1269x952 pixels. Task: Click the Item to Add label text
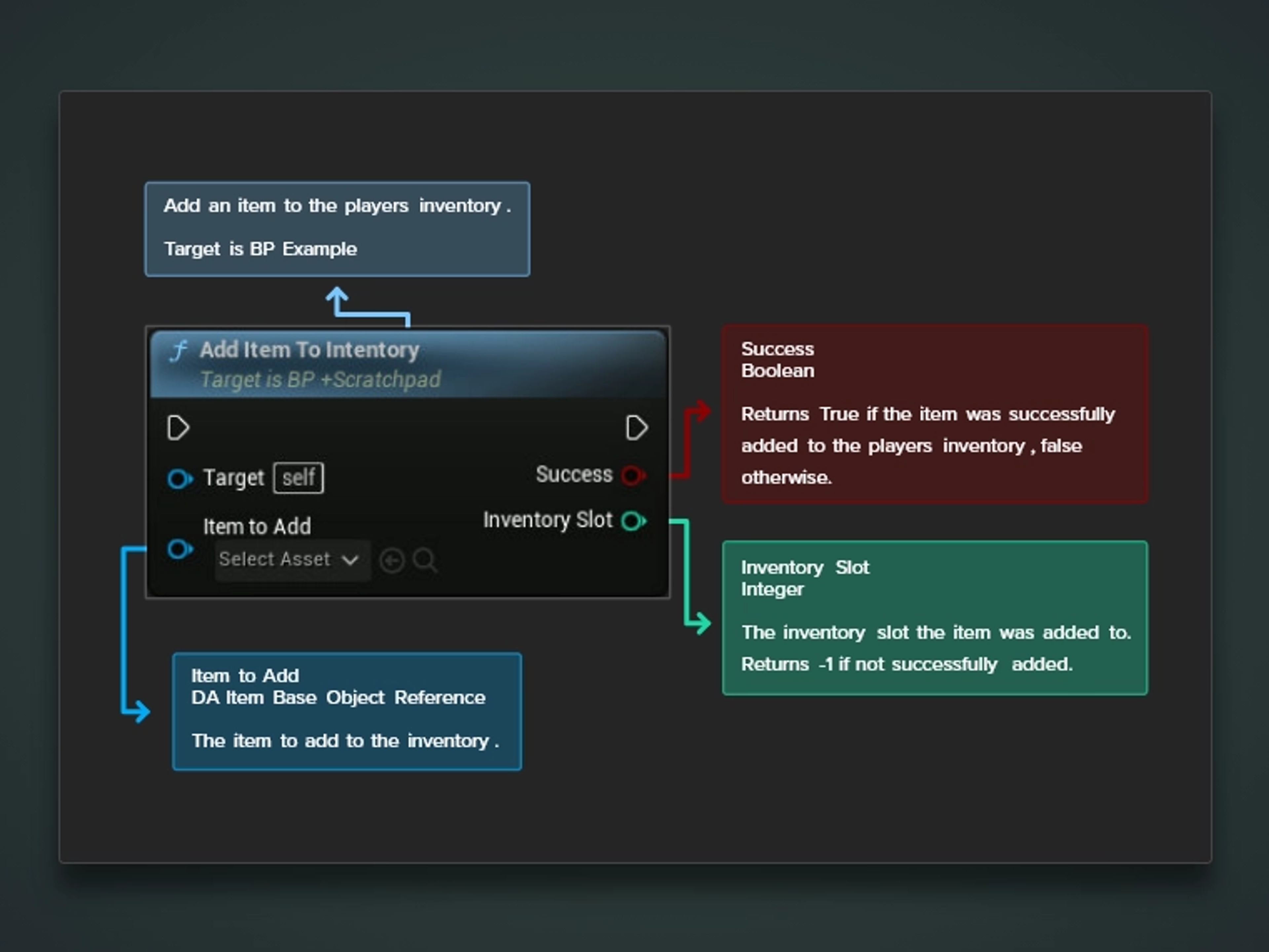pos(257,526)
